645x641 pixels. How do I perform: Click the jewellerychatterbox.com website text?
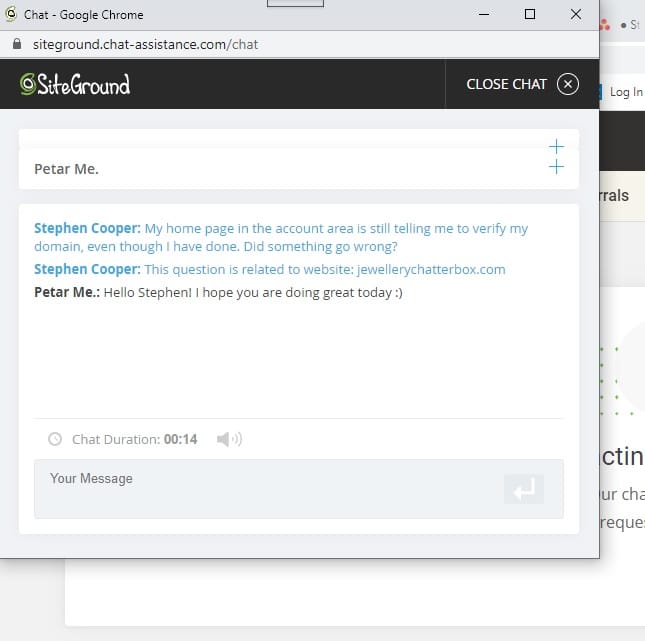(x=431, y=269)
